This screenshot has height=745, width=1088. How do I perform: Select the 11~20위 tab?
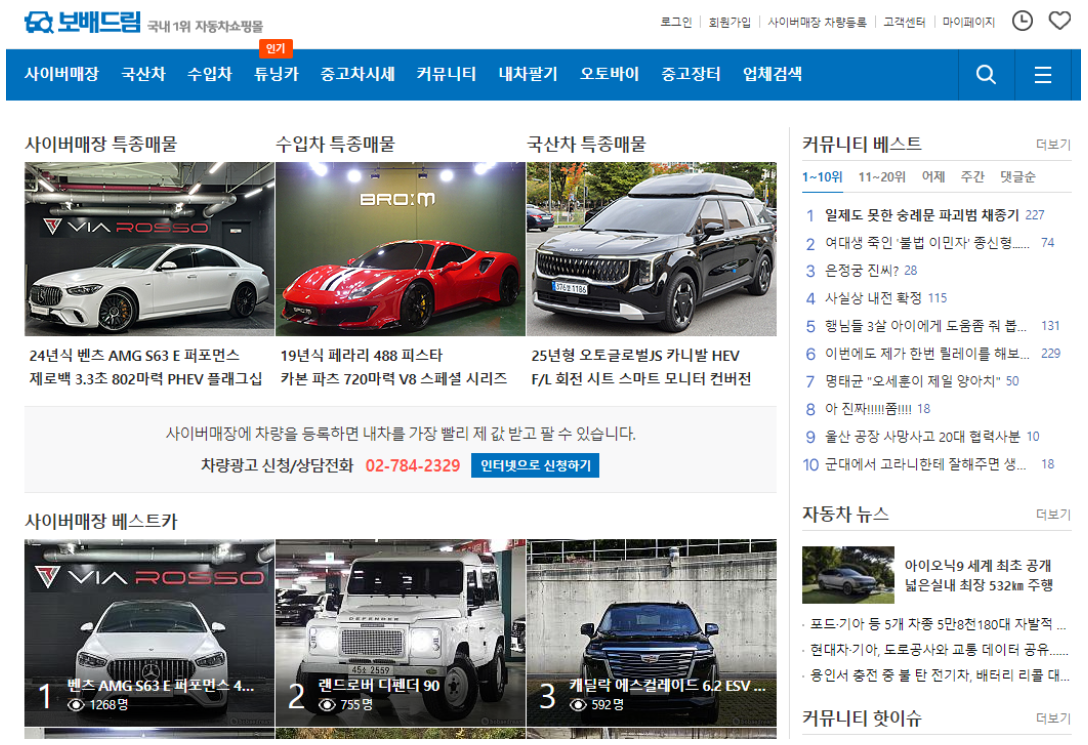(x=882, y=177)
